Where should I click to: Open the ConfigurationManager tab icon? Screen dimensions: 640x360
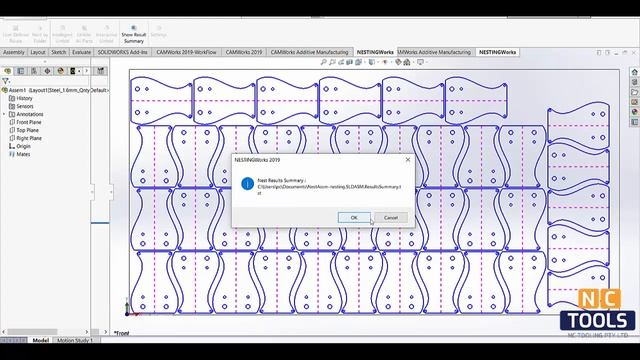pyautogui.click(x=34, y=71)
